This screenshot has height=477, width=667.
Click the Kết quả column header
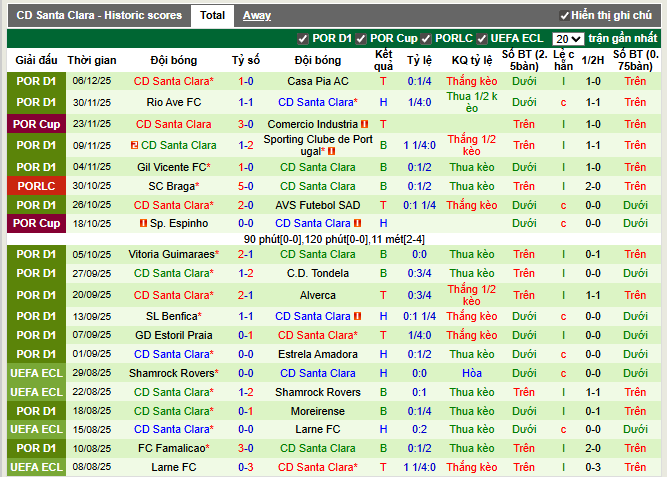click(383, 60)
